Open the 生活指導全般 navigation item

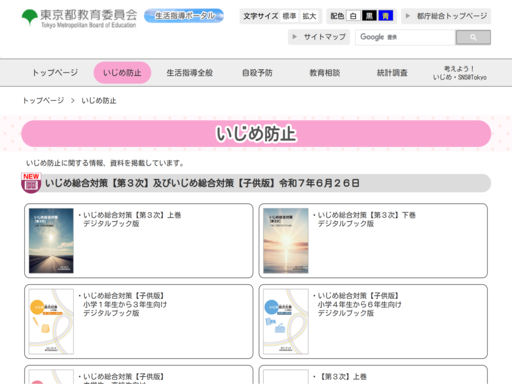(x=190, y=73)
